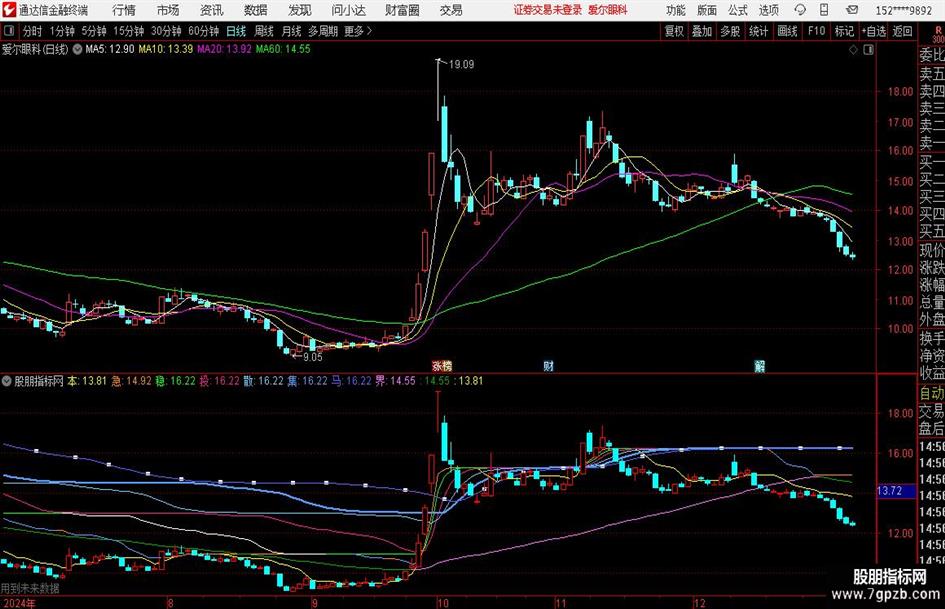Expand the 更多 periods dropdown

(x=358, y=31)
